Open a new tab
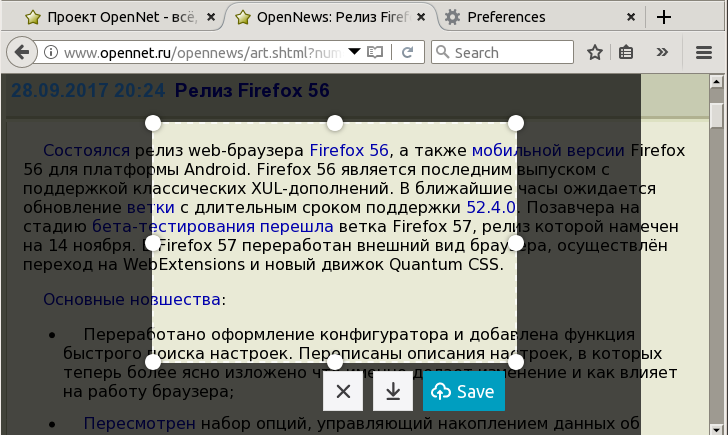 pos(664,17)
